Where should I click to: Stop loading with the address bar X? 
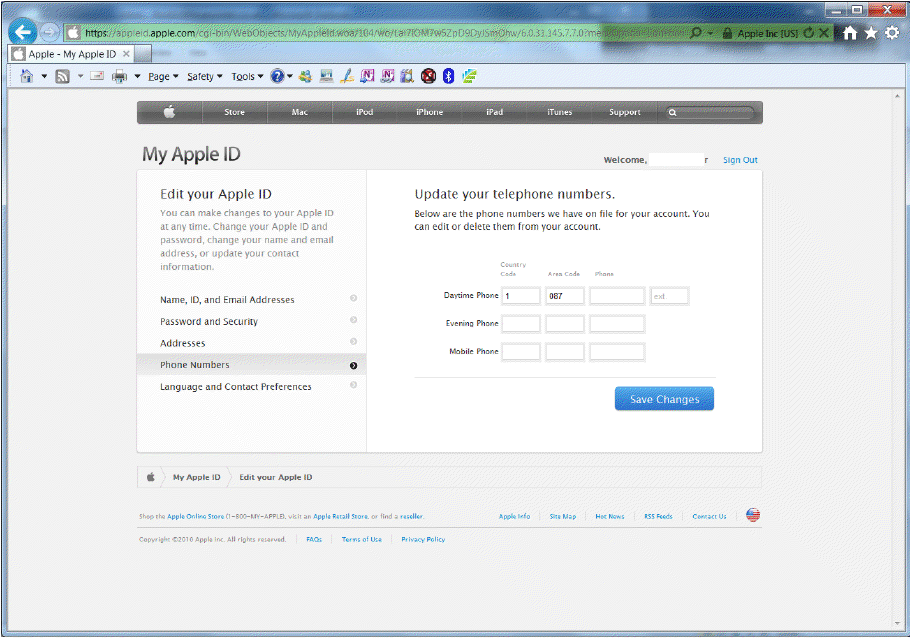tap(823, 33)
